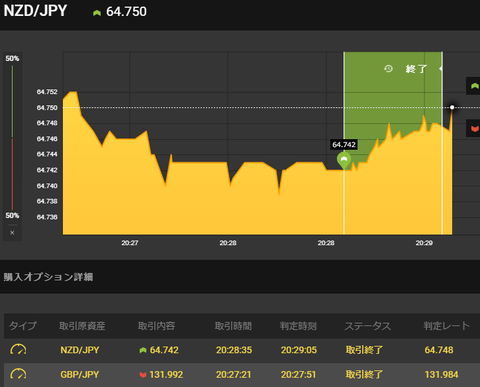
Task: Click the green upper bar of the sentiment gauge
Action: tap(12, 101)
